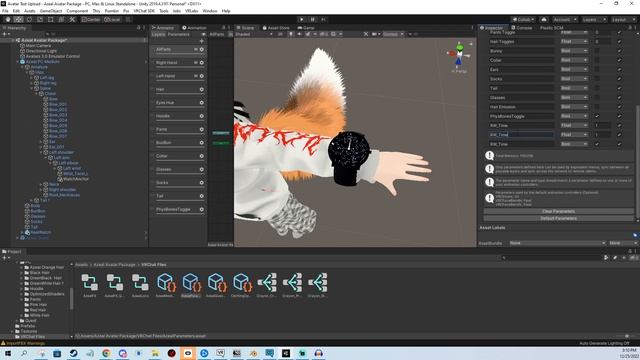Select the Rotate tool in toolbar

[29, 19]
